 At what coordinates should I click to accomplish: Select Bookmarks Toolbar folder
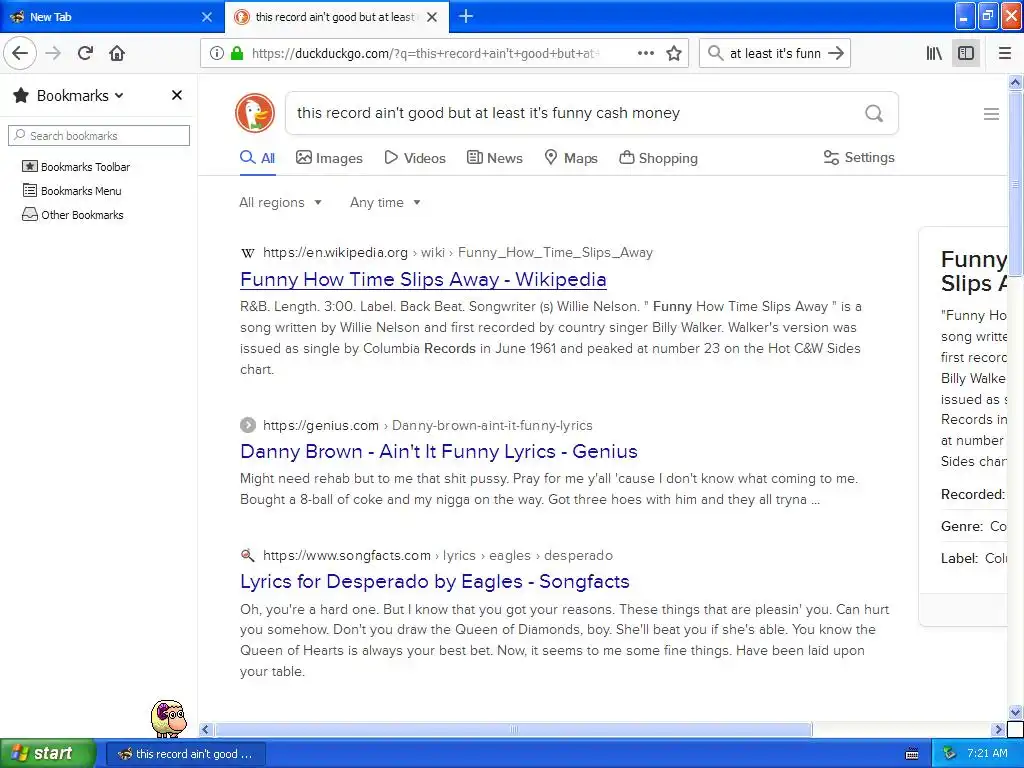coord(76,167)
